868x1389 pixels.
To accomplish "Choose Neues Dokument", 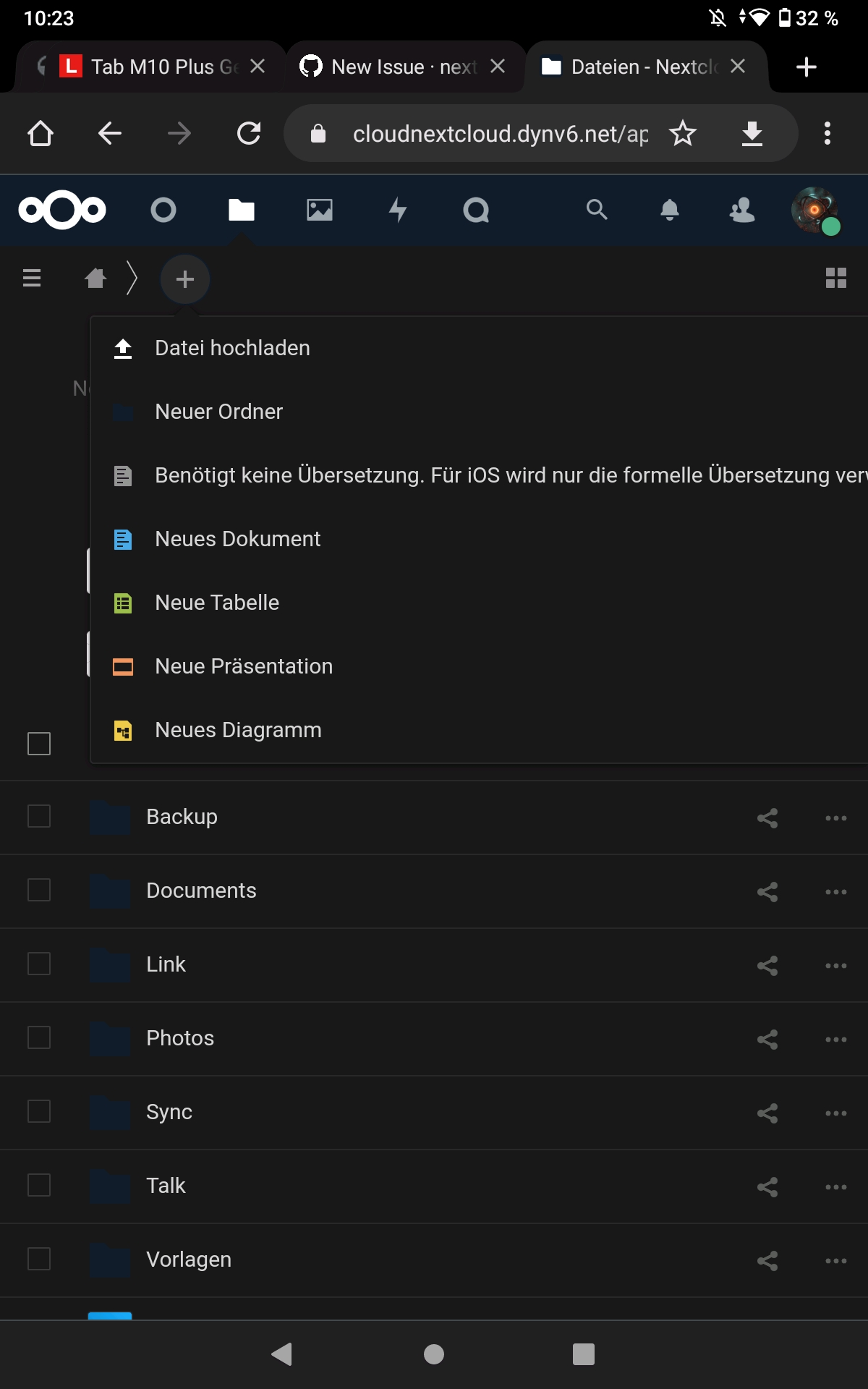I will (479, 539).
